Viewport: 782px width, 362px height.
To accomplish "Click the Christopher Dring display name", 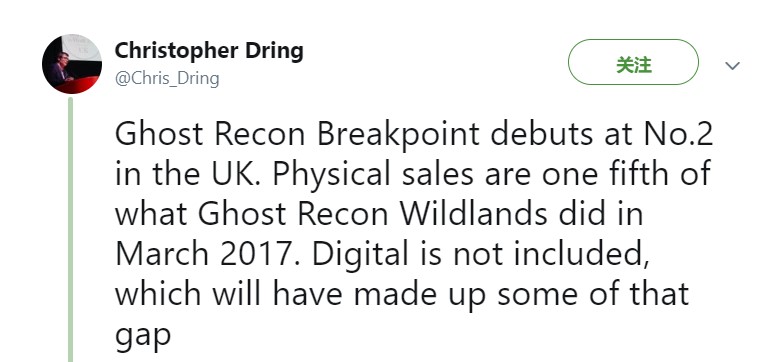I will pyautogui.click(x=209, y=50).
